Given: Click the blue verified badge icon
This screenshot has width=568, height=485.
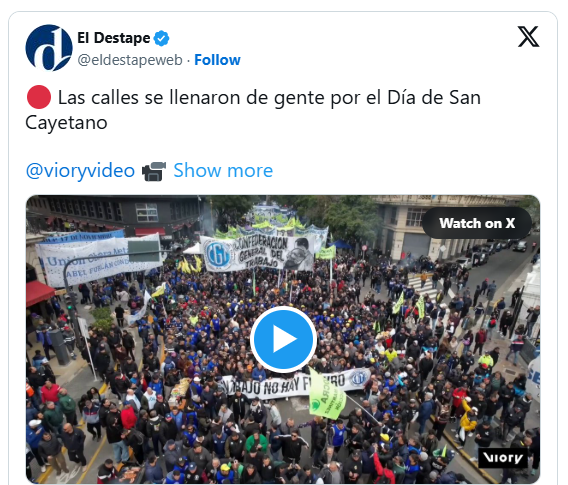Looking at the screenshot, I should tap(161, 38).
